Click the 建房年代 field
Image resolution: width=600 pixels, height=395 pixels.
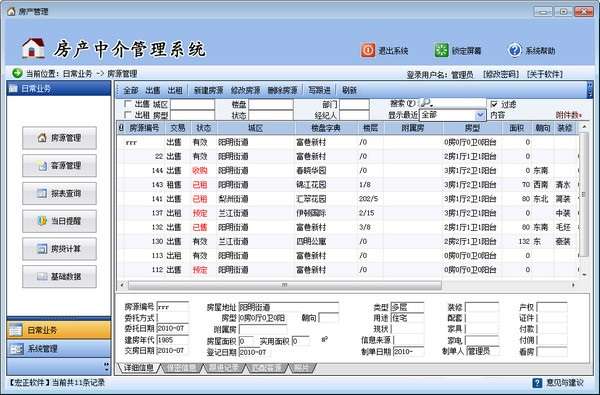tap(173, 340)
